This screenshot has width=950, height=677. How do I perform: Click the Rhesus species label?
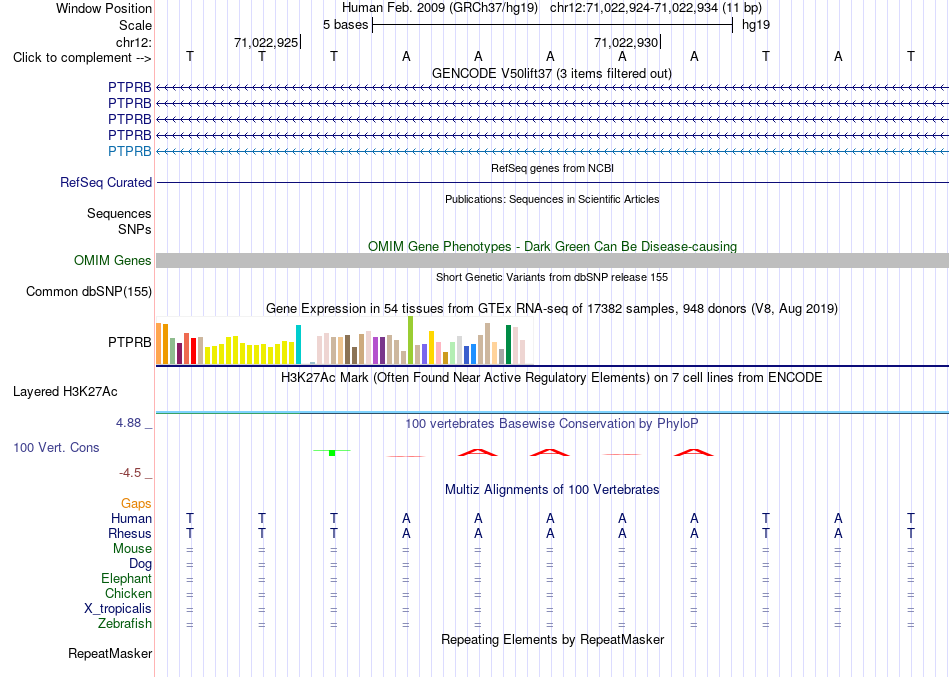130,533
